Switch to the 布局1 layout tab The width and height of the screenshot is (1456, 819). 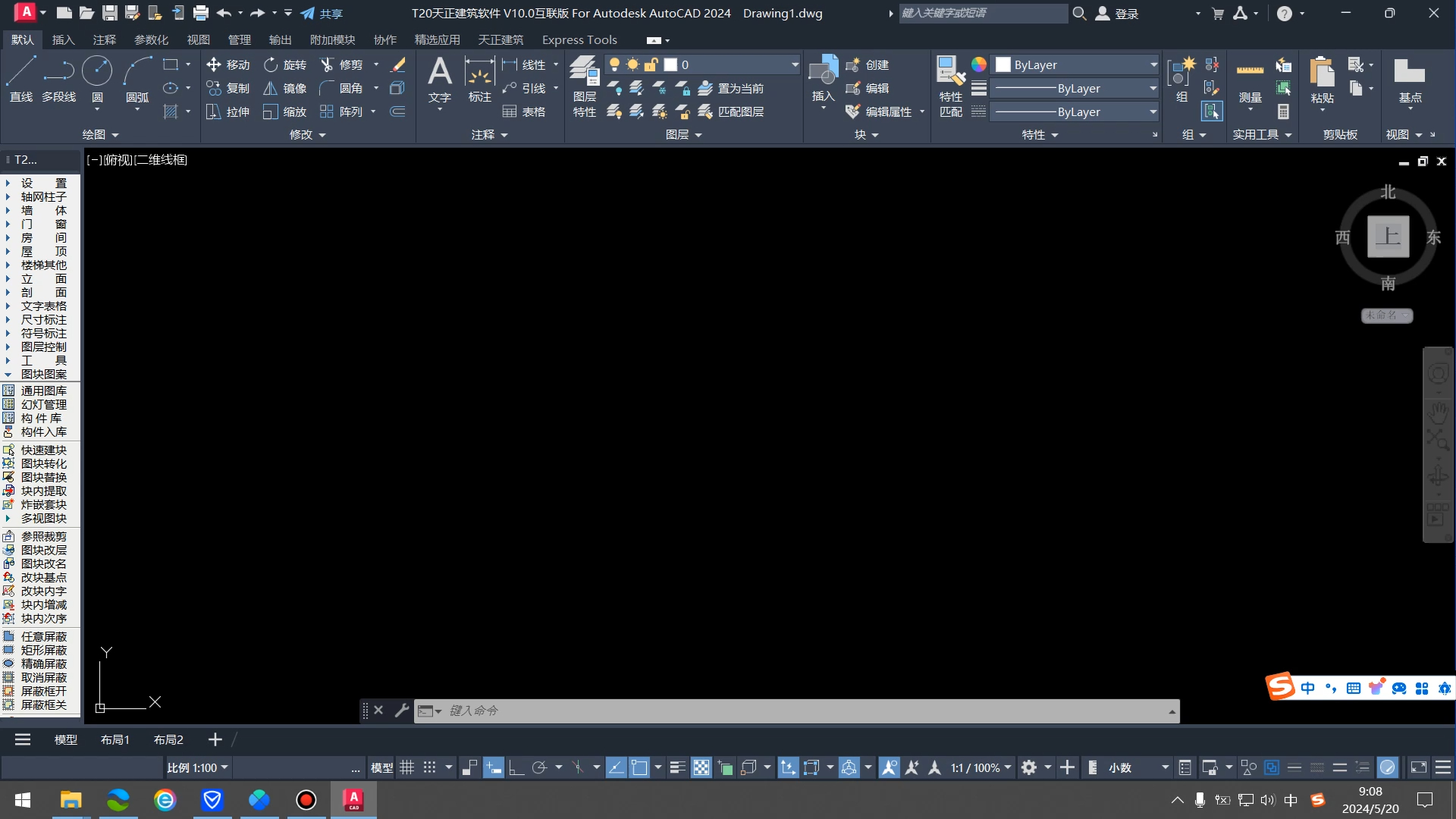point(115,740)
